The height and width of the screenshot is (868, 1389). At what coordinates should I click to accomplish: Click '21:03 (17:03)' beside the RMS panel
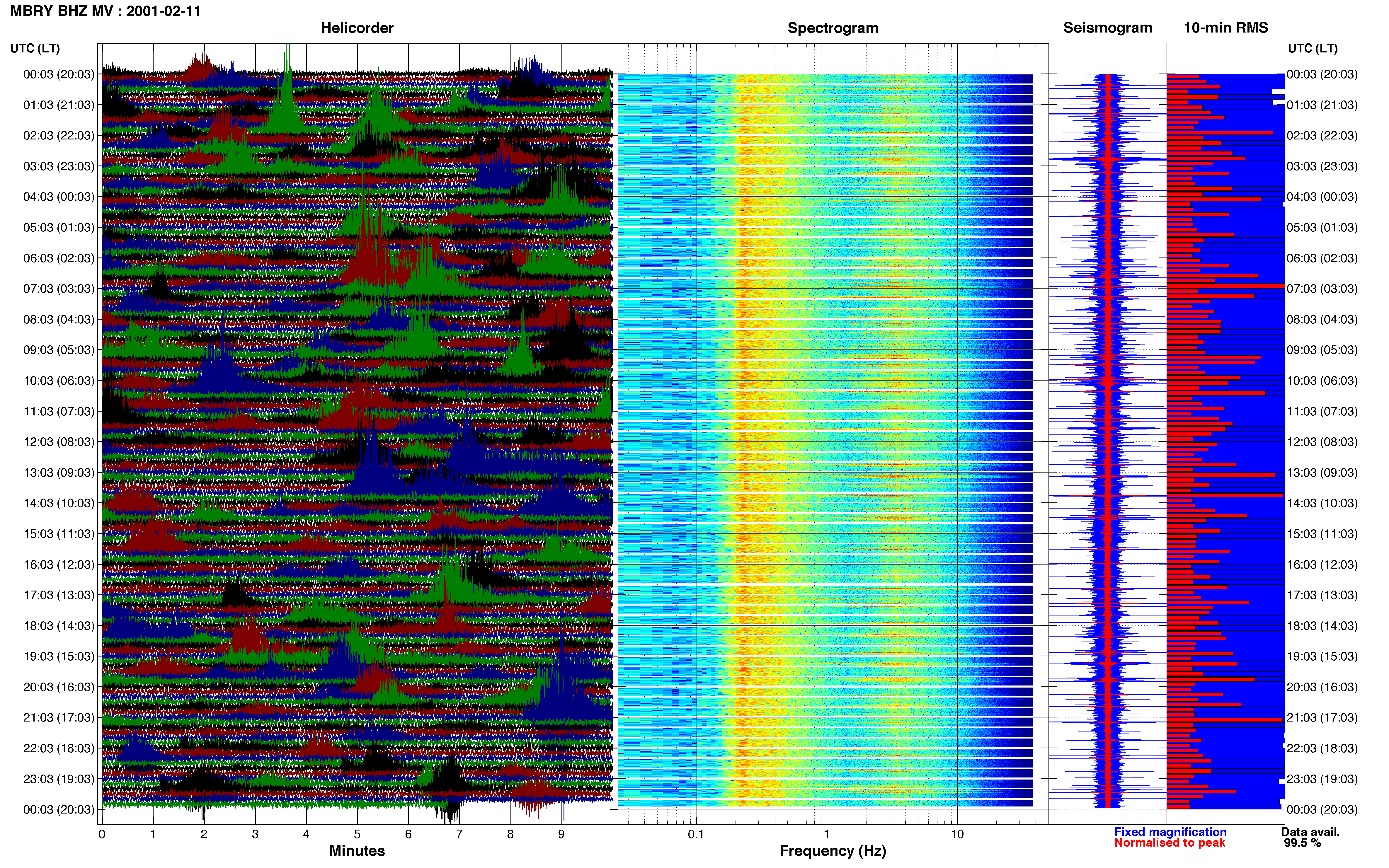coord(1322,718)
